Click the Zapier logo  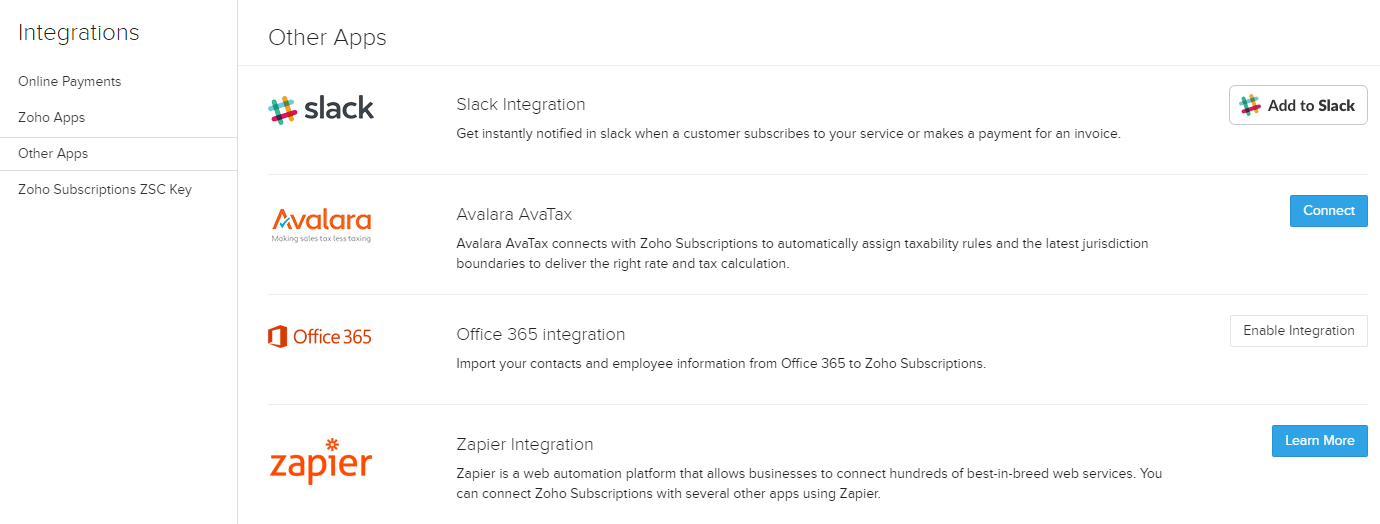[x=321, y=462]
